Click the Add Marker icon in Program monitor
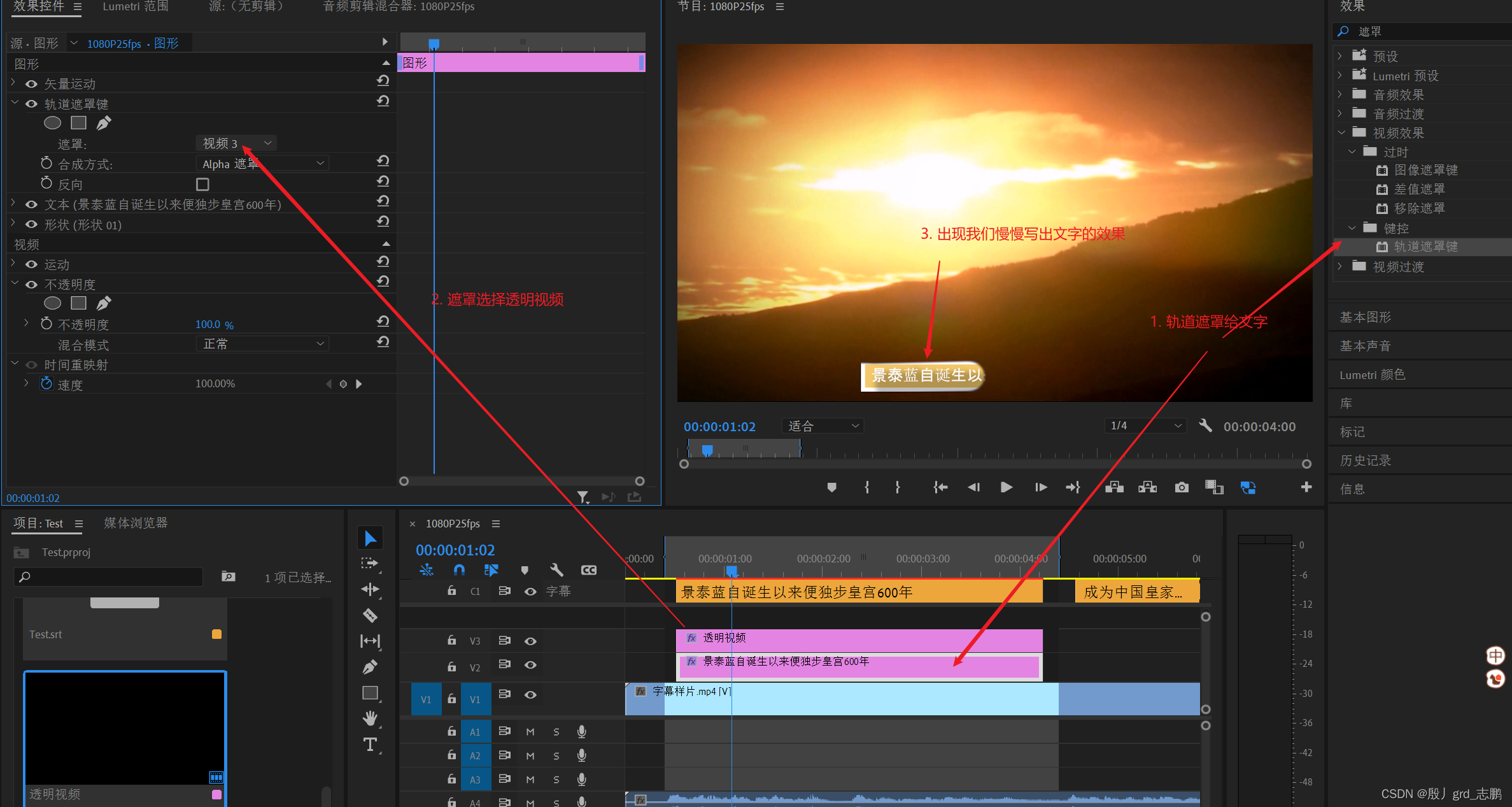The image size is (1512, 807). 831,487
